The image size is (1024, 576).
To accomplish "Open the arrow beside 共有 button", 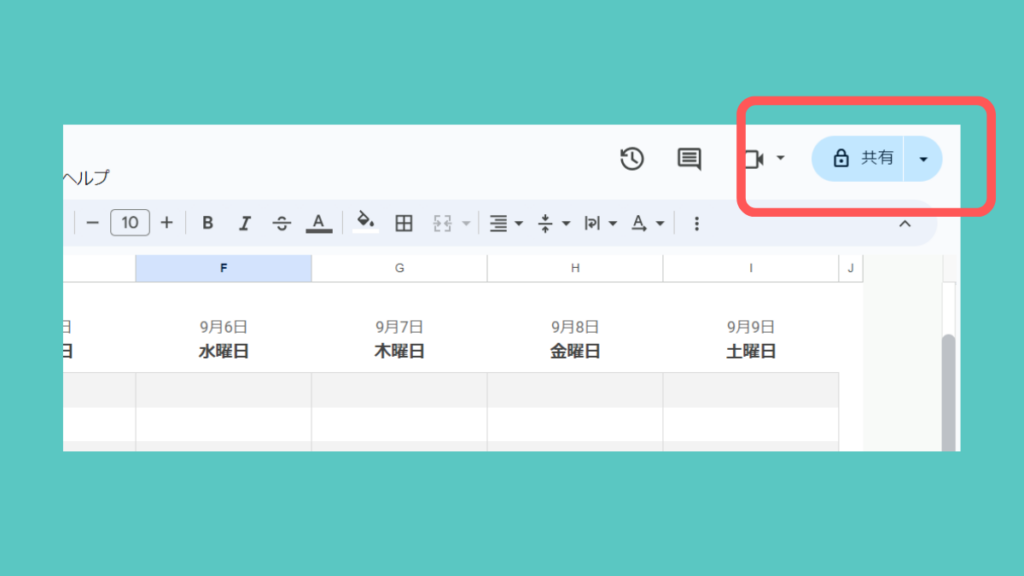I will coord(923,159).
